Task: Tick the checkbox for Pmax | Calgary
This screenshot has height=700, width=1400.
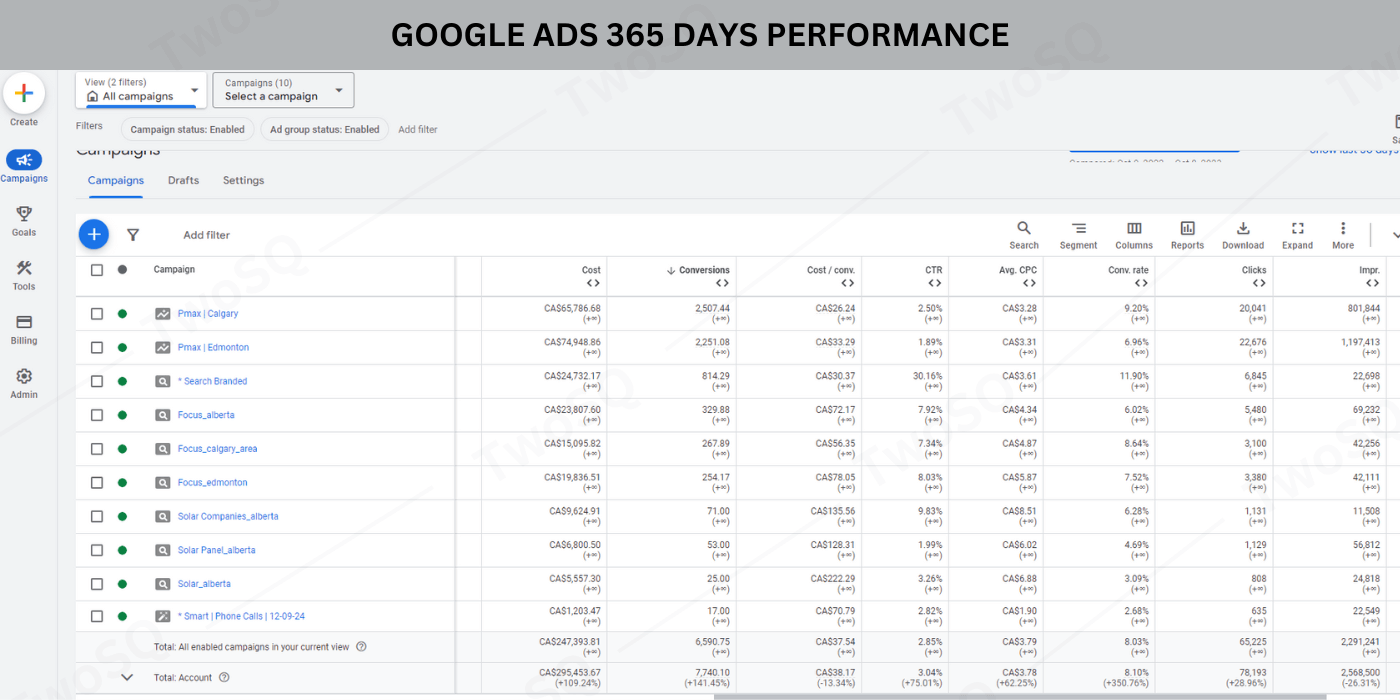Action: 97,314
